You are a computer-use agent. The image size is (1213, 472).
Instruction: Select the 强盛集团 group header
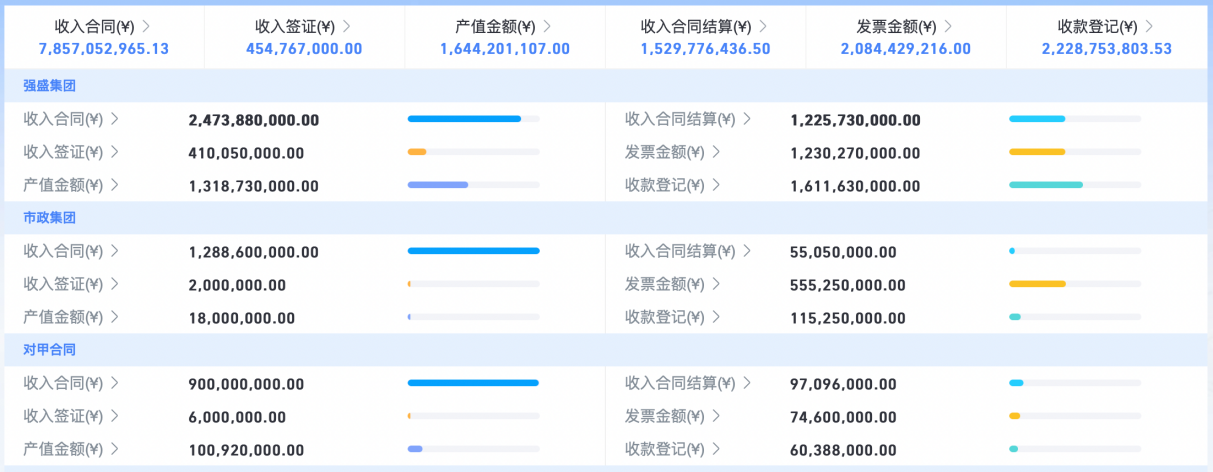(x=50, y=86)
